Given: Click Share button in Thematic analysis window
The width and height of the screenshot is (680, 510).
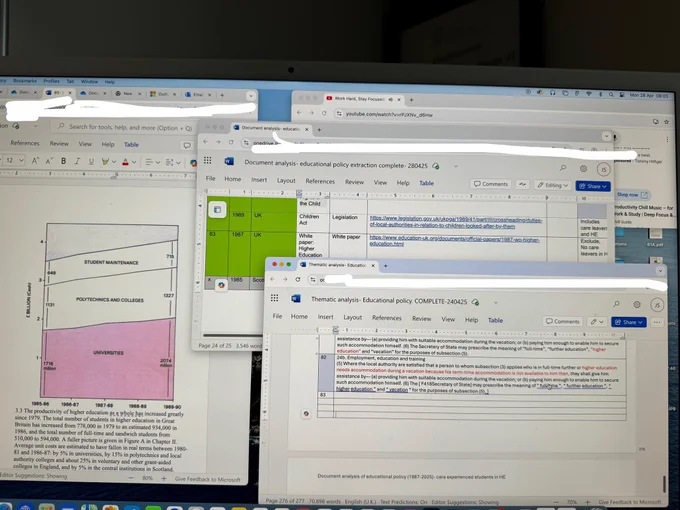Looking at the screenshot, I should click(x=629, y=322).
